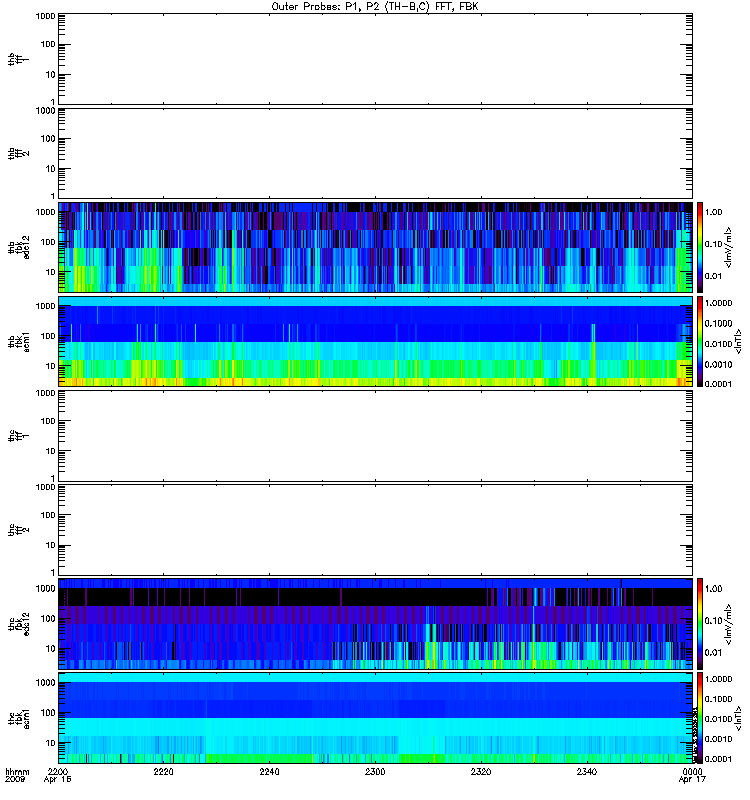Click the "2220" time axis label
The width and height of the screenshot is (750, 800).
coord(163,771)
